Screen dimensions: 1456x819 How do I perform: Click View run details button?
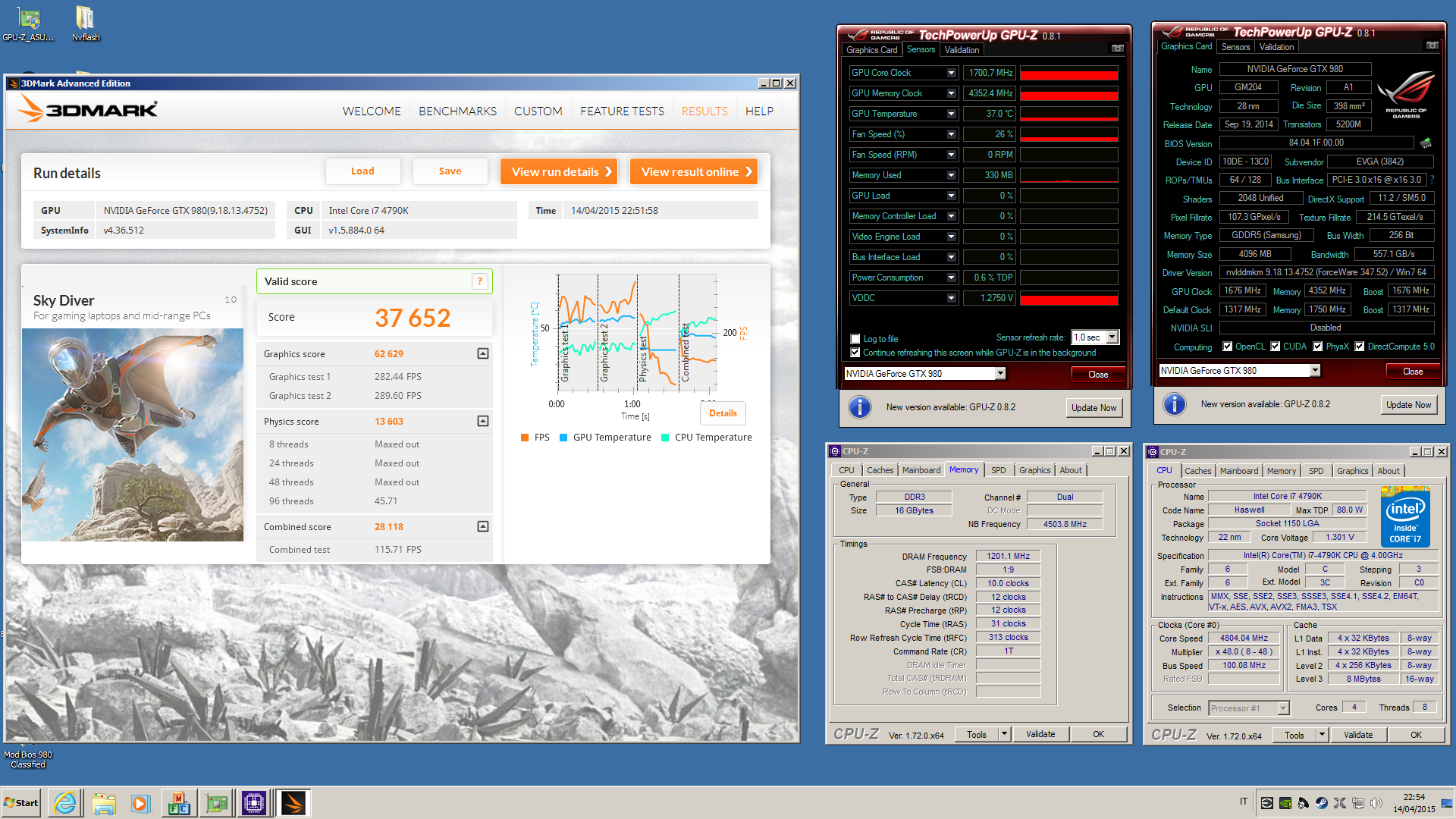click(x=559, y=171)
